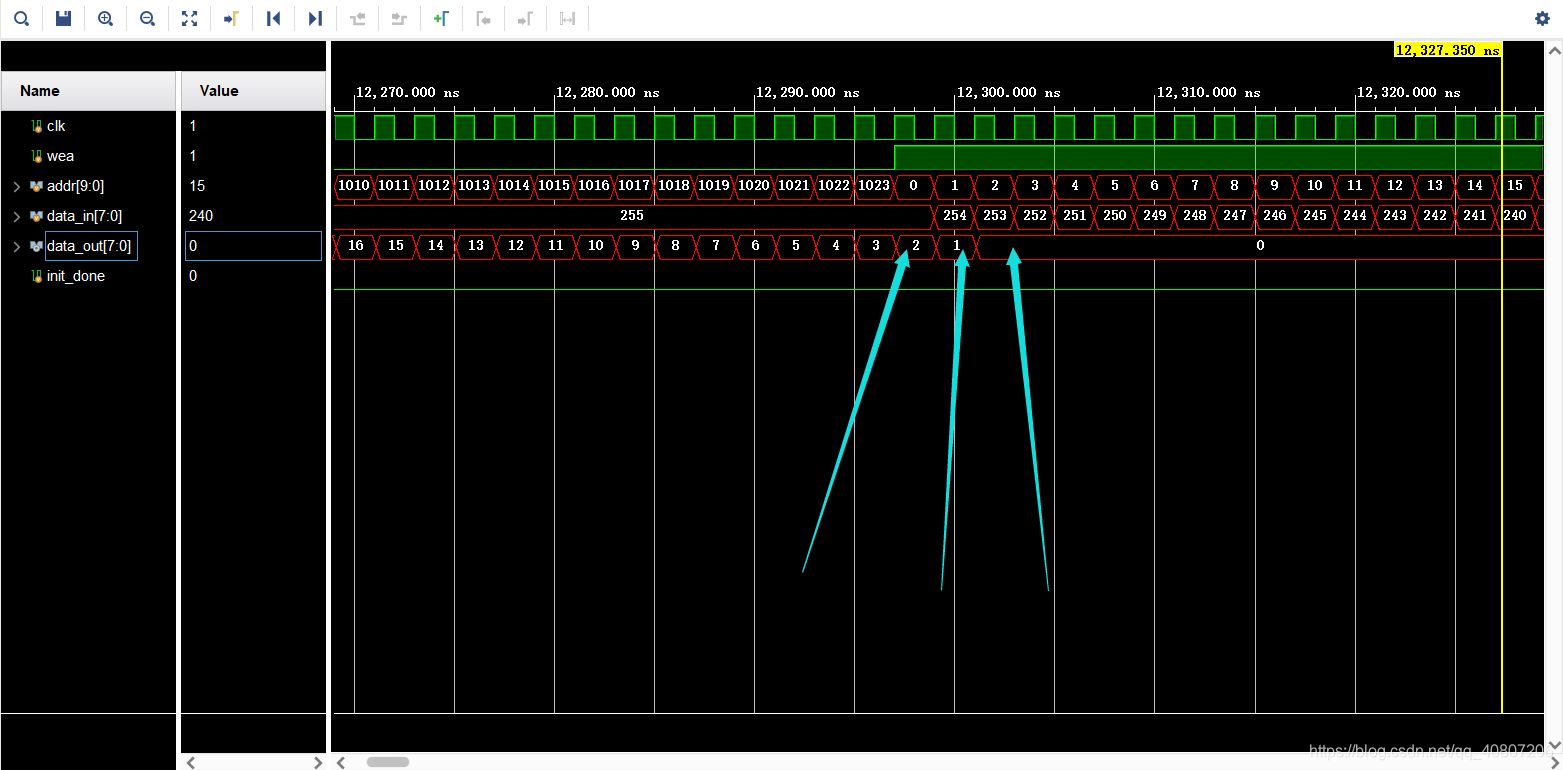
Task: Add a marker at the cursor
Action: [x=443, y=18]
